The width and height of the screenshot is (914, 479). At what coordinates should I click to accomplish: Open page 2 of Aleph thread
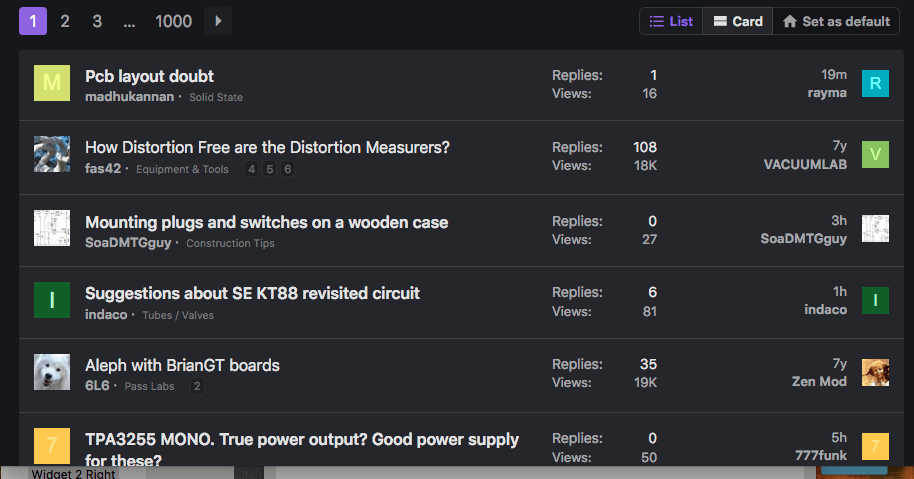coord(197,386)
